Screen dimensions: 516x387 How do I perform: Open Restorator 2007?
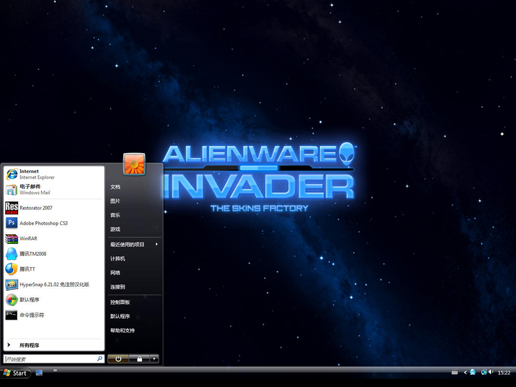(53, 208)
